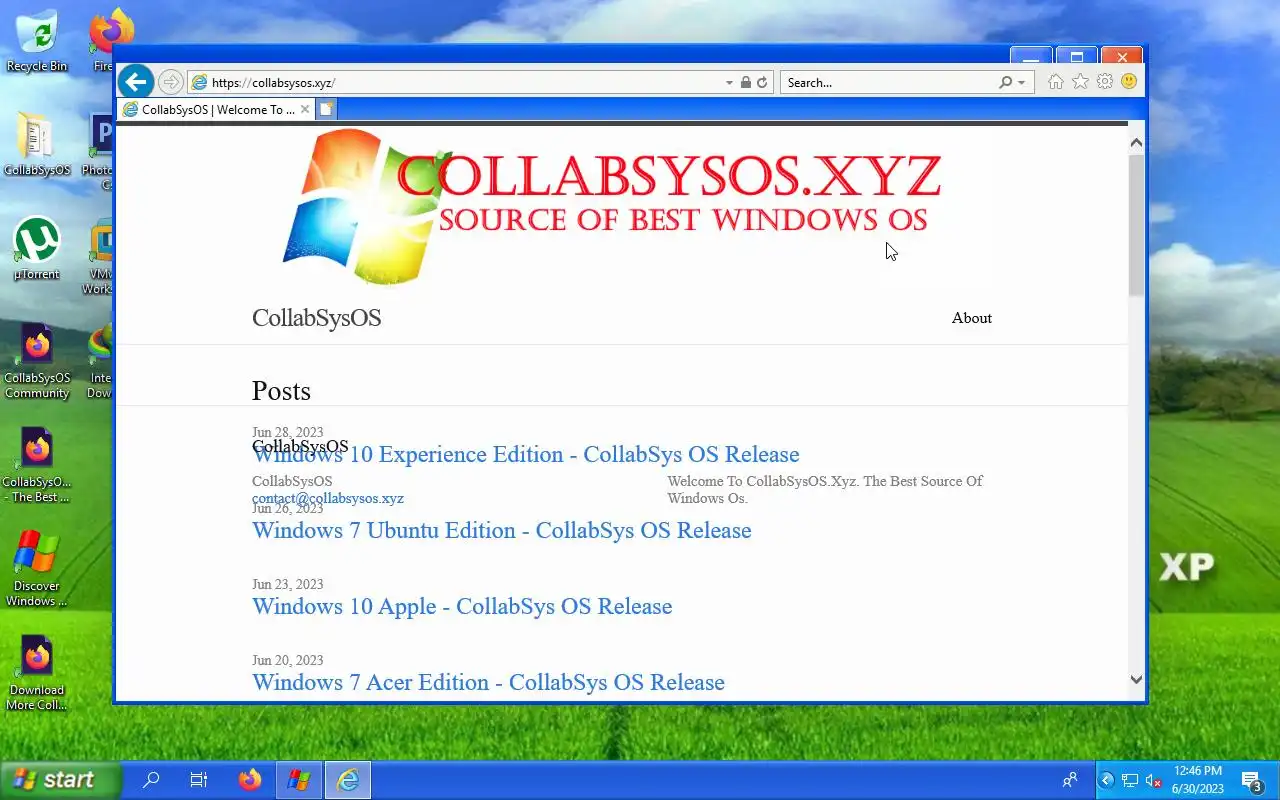Click the browser Forward arrow button
The width and height of the screenshot is (1280, 800).
[x=171, y=82]
